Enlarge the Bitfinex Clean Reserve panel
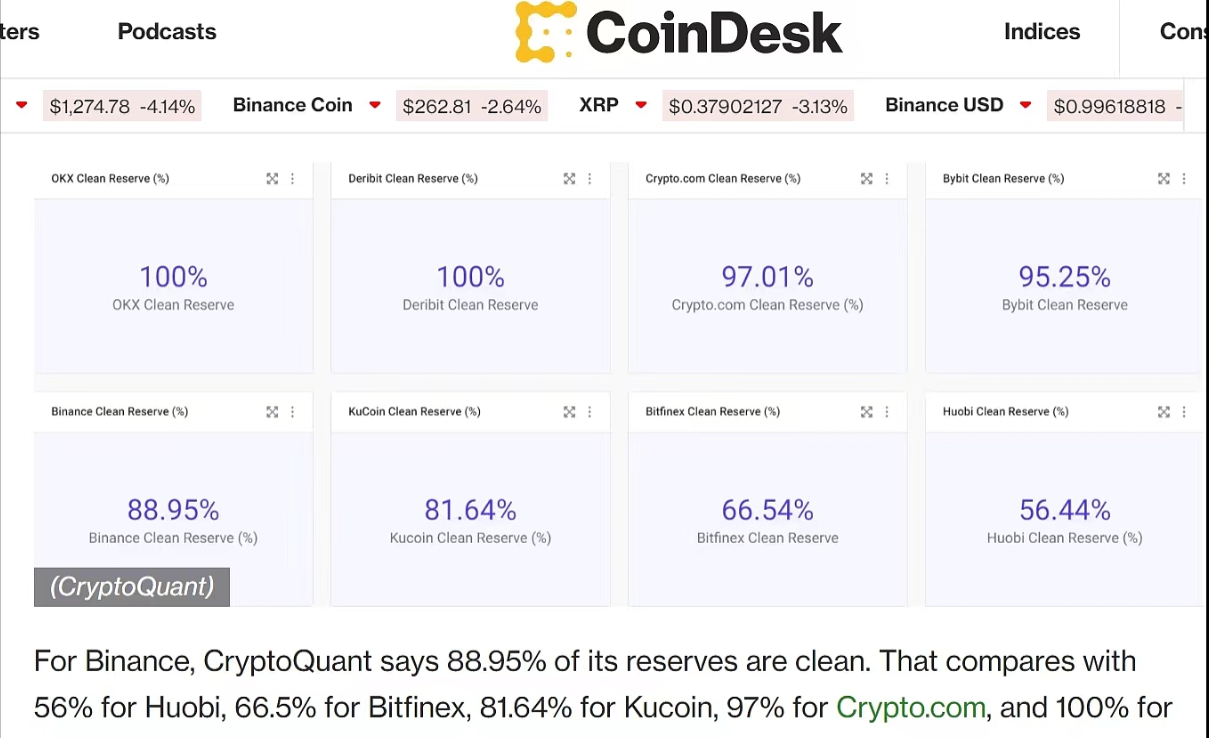 point(867,412)
